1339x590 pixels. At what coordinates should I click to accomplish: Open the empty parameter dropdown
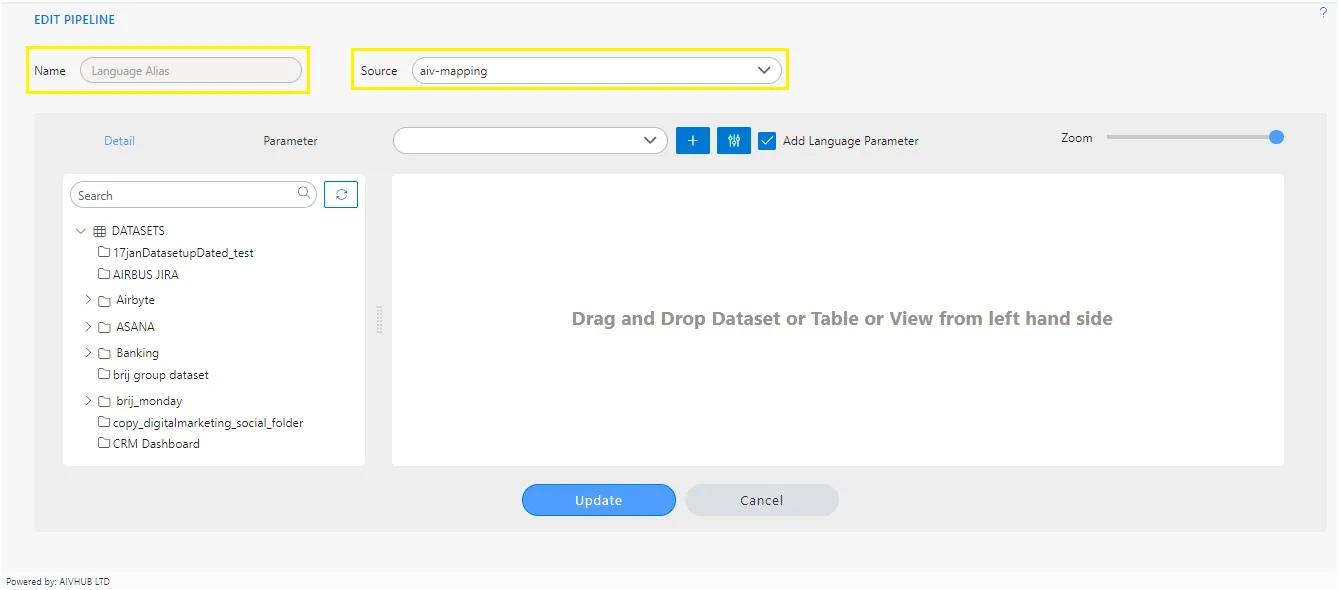point(530,141)
